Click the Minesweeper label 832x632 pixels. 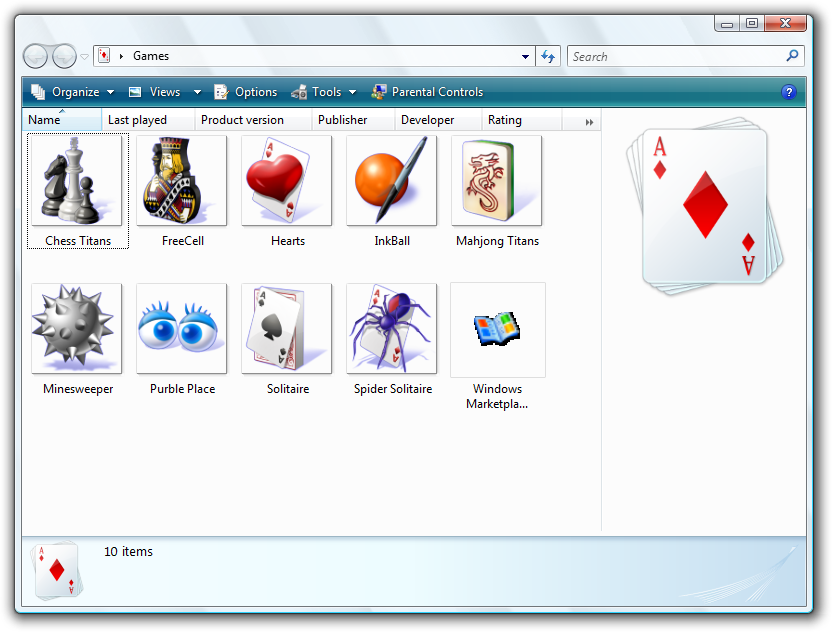[78, 389]
